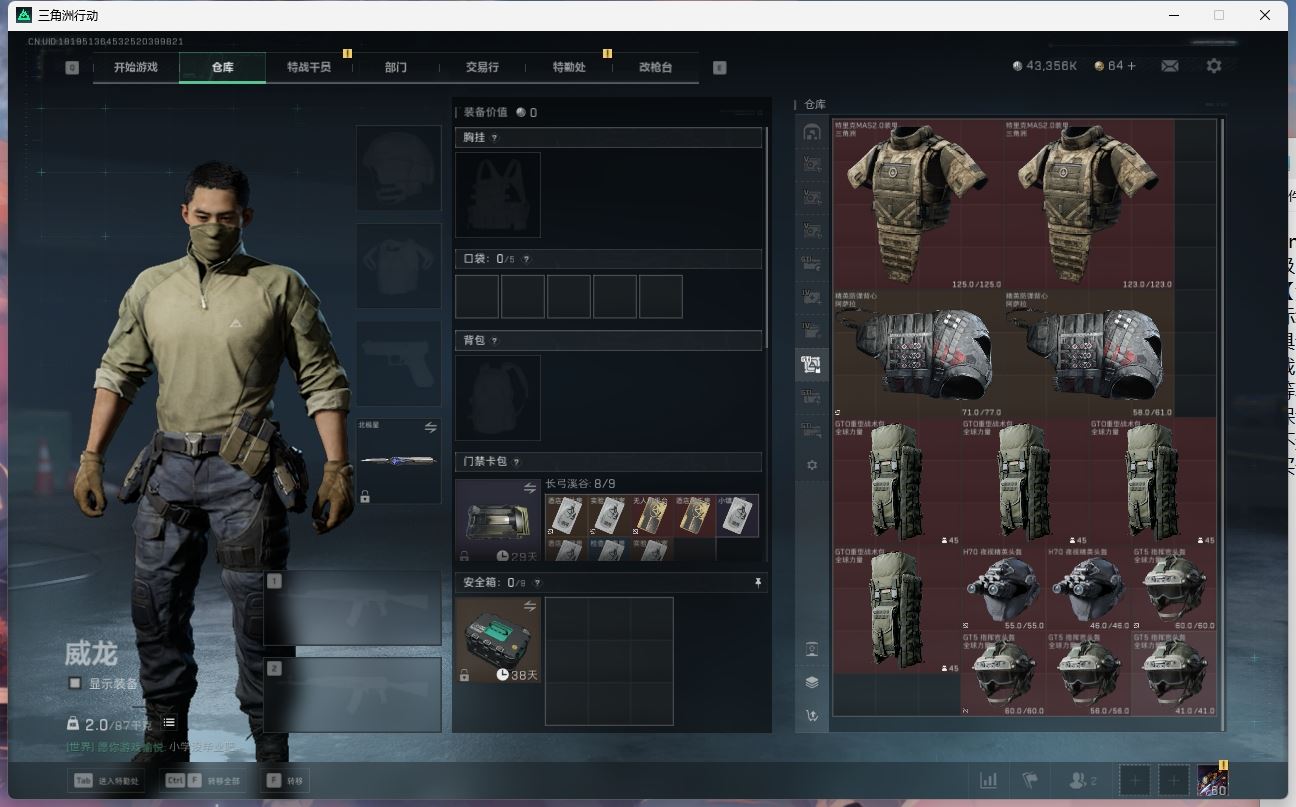Toggle the 显示装备 checkbox
Viewport: 1296px width, 807px height.
[x=75, y=684]
